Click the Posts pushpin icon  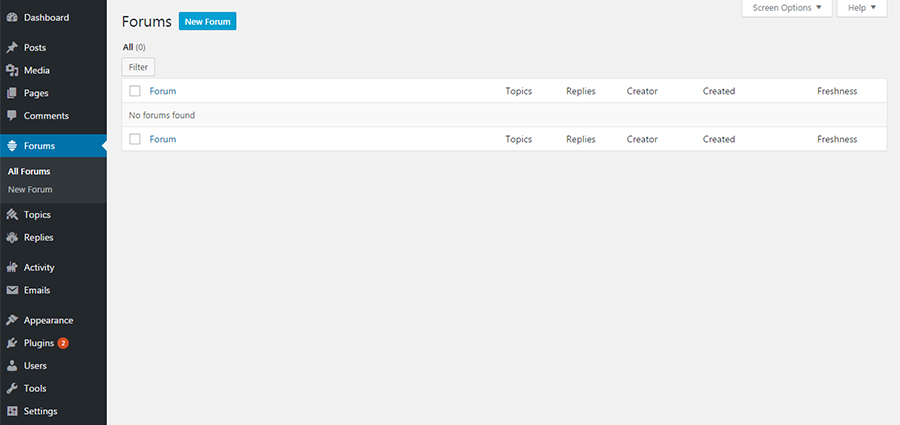pos(12,48)
